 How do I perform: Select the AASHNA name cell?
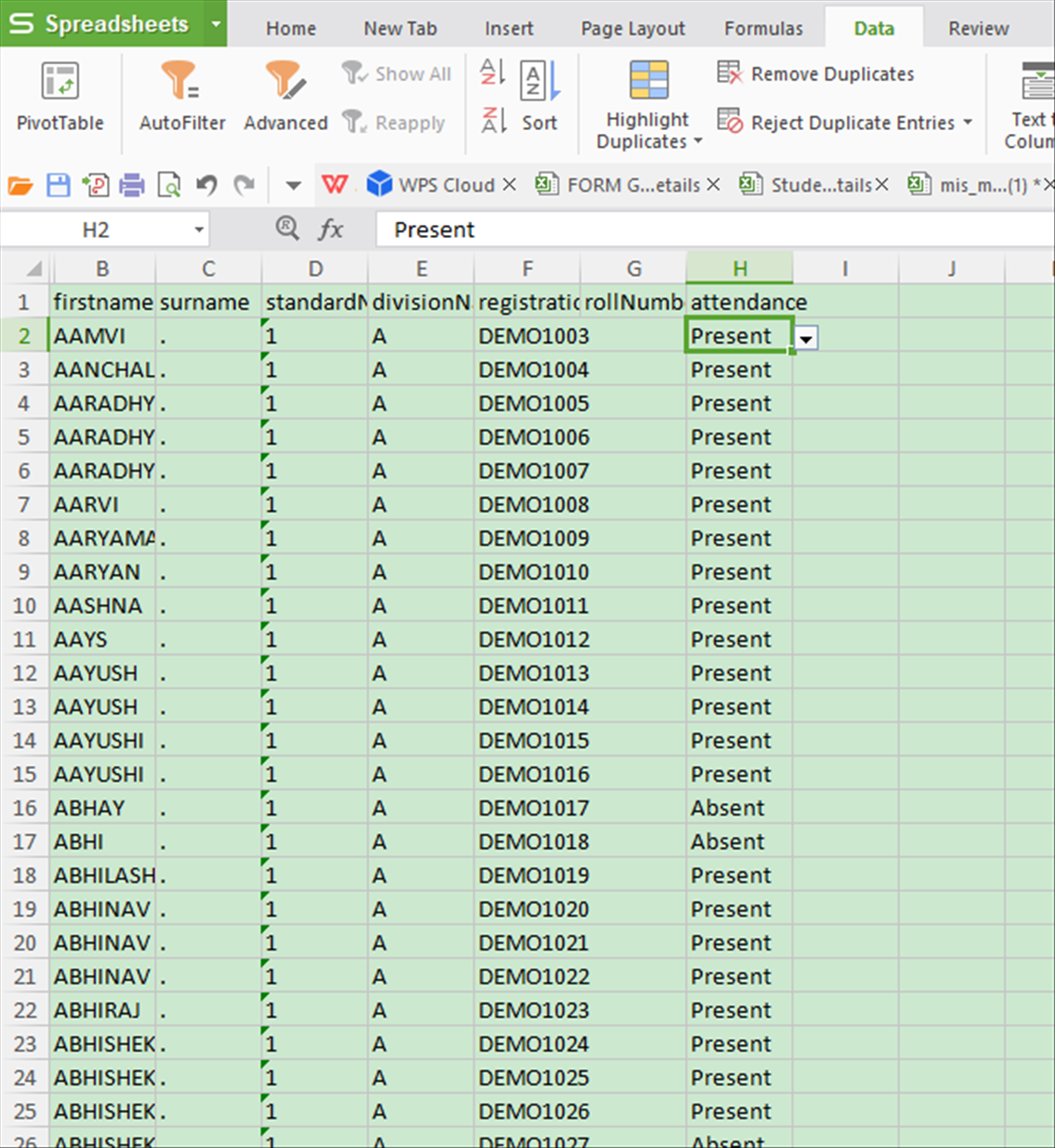click(102, 606)
